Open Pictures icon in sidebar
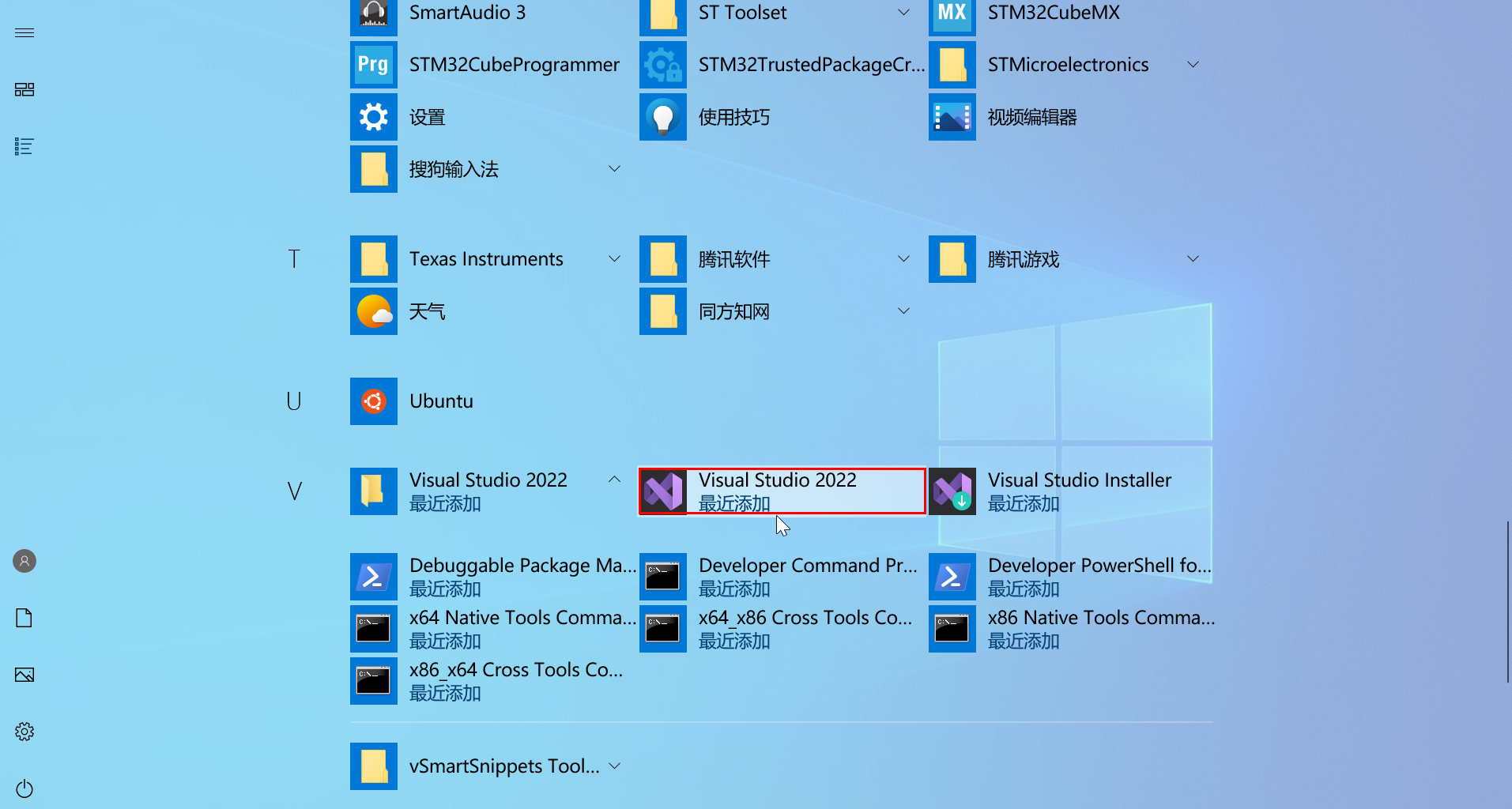Viewport: 1512px width, 809px height. (25, 675)
